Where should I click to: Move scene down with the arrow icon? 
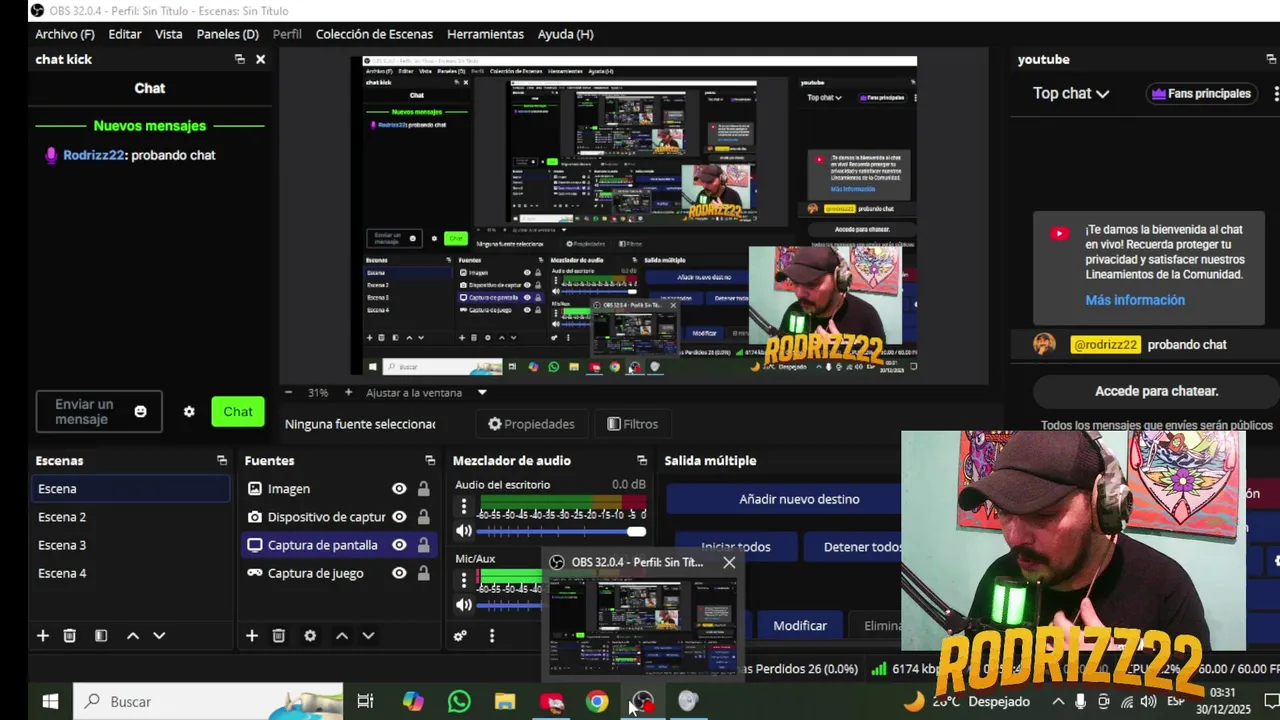click(x=159, y=635)
